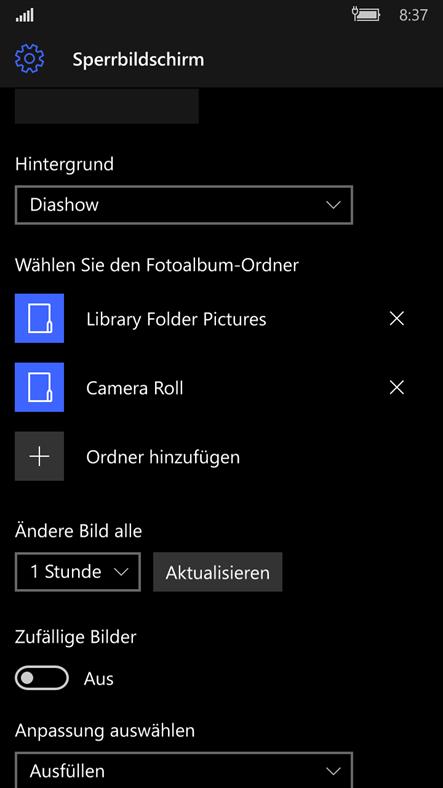
Task: Open the Ausfüllen fit selection dropdown
Action: pos(184,770)
